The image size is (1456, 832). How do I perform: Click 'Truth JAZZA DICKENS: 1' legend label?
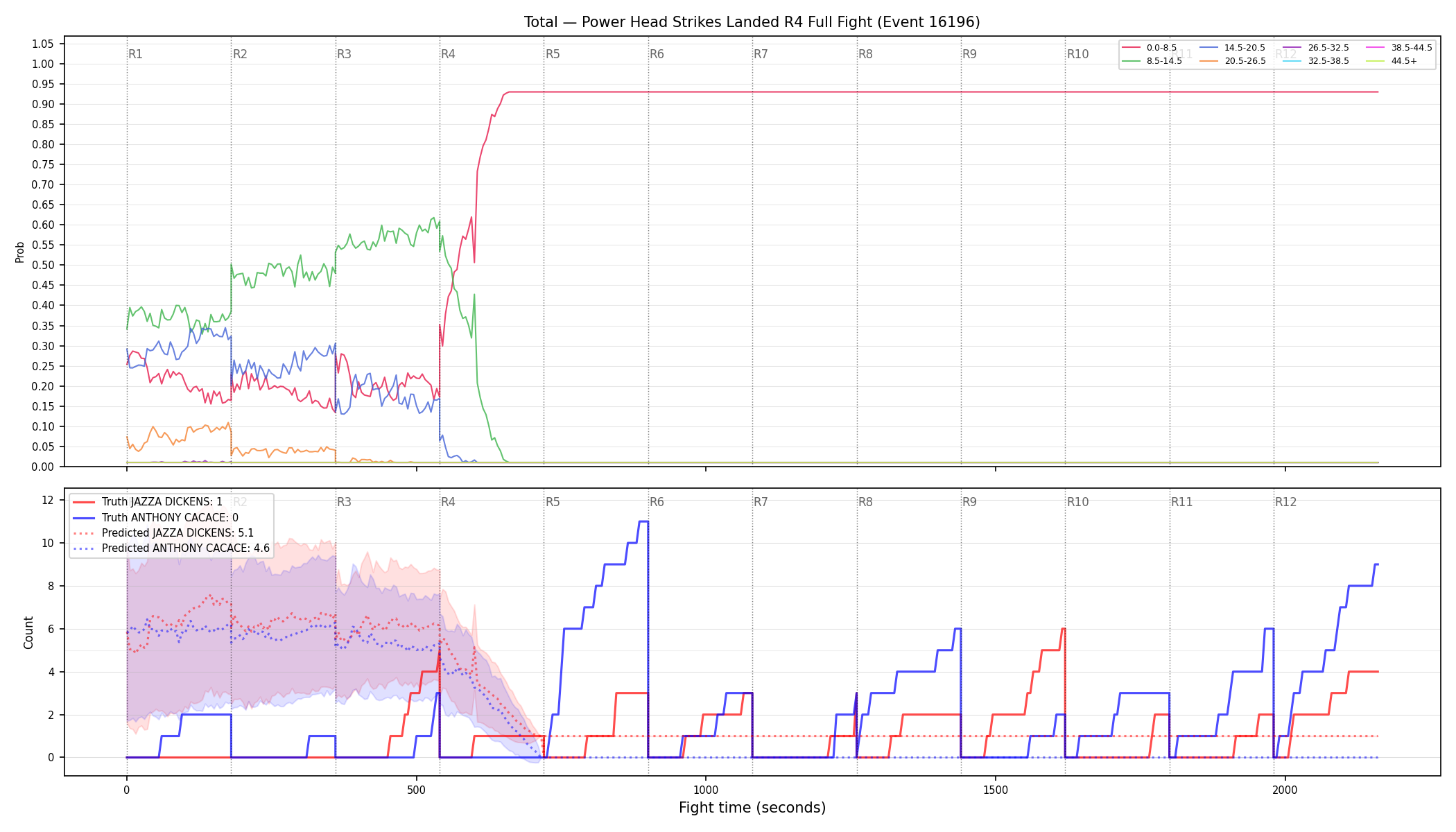[162, 502]
